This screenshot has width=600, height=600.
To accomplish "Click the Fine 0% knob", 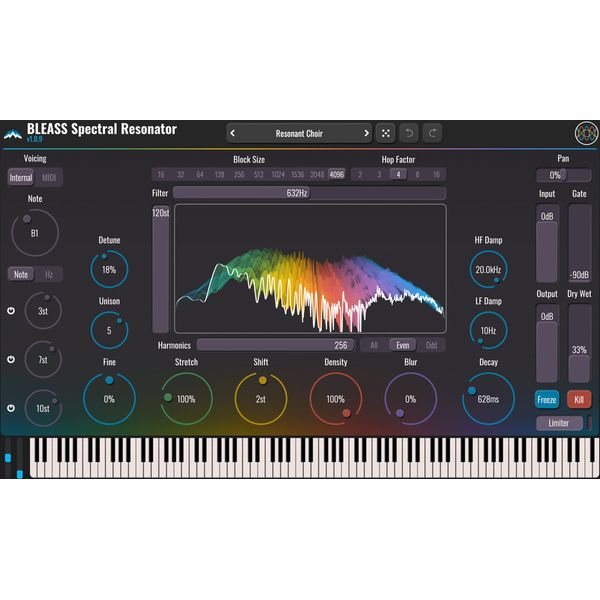I will pyautogui.click(x=109, y=399).
